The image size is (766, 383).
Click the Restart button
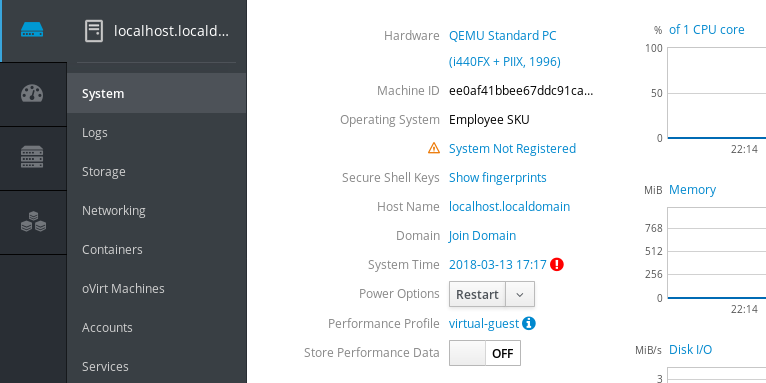[477, 295]
